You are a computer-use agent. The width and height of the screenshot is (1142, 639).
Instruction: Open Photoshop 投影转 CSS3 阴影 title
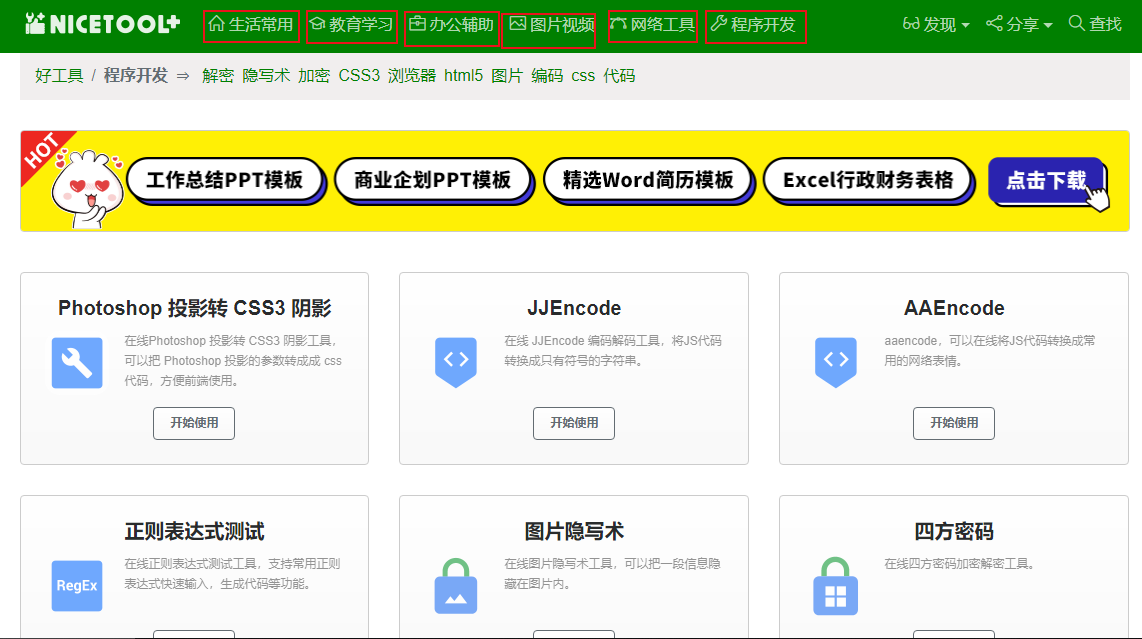194,308
